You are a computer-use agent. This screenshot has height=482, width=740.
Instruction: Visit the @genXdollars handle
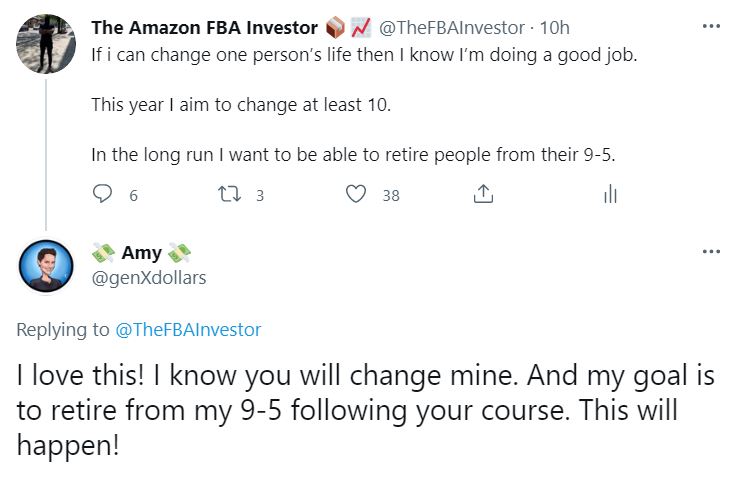(149, 278)
